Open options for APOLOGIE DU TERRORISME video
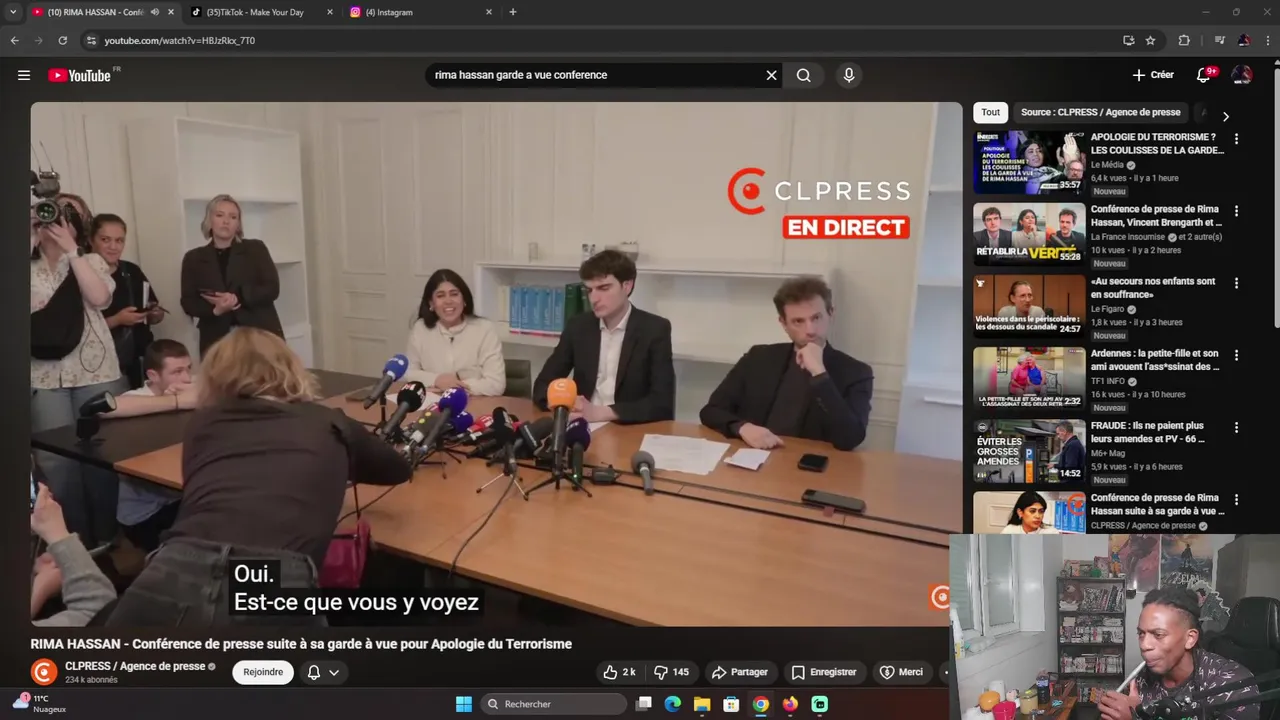This screenshot has height=720, width=1280. tap(1236, 139)
